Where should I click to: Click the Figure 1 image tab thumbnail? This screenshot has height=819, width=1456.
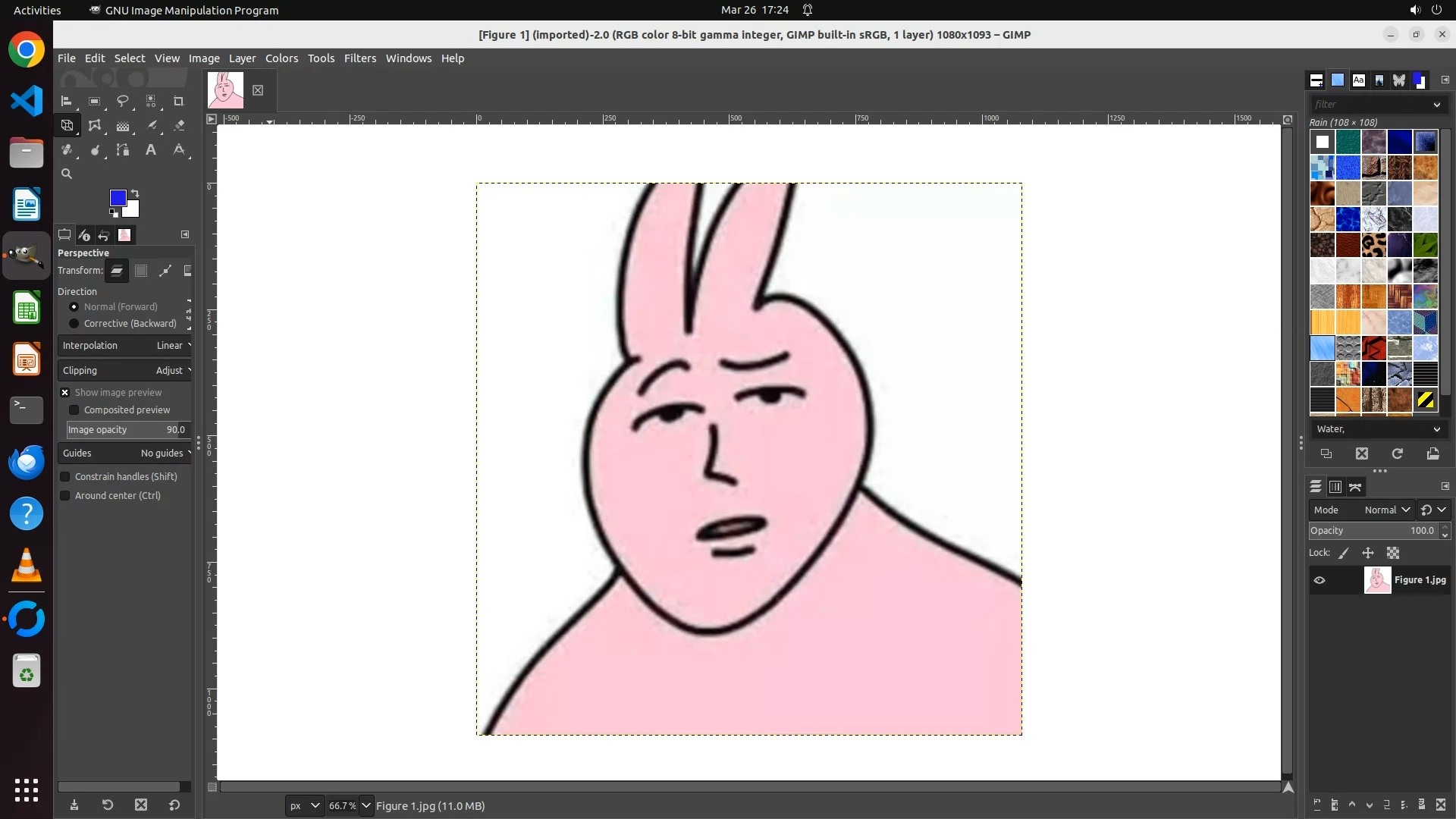pos(226,90)
